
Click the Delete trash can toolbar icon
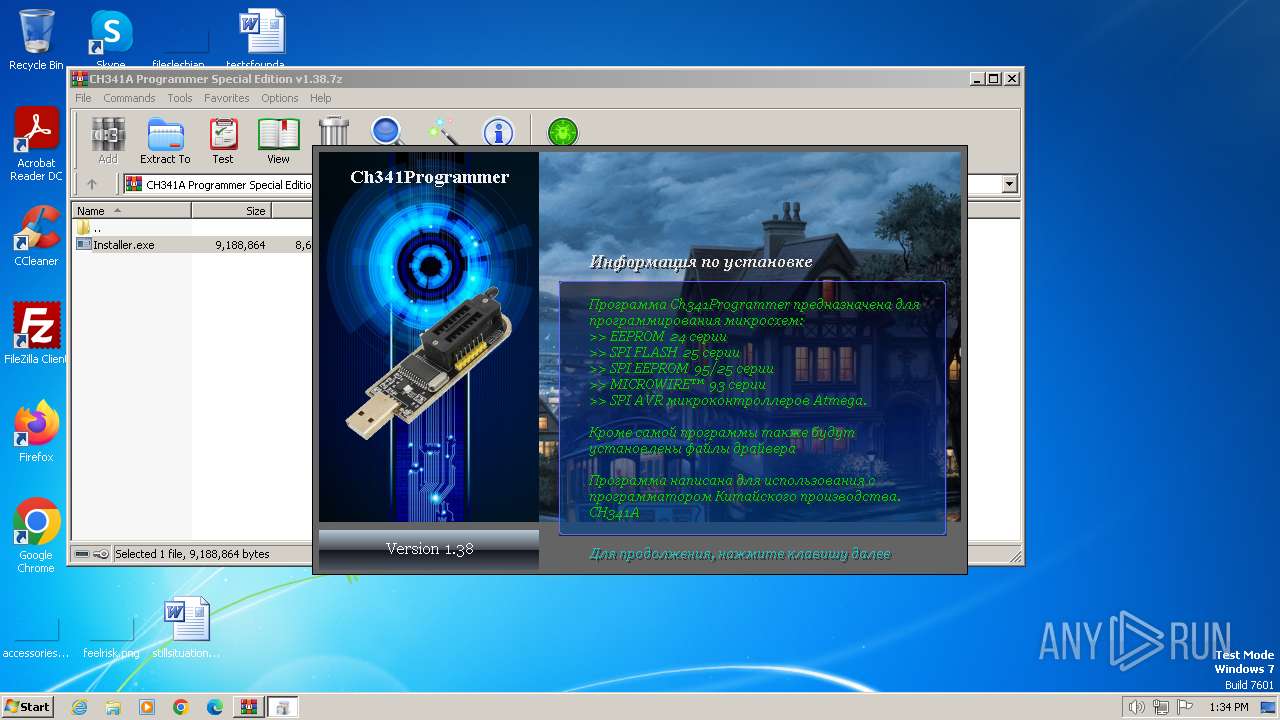333,131
